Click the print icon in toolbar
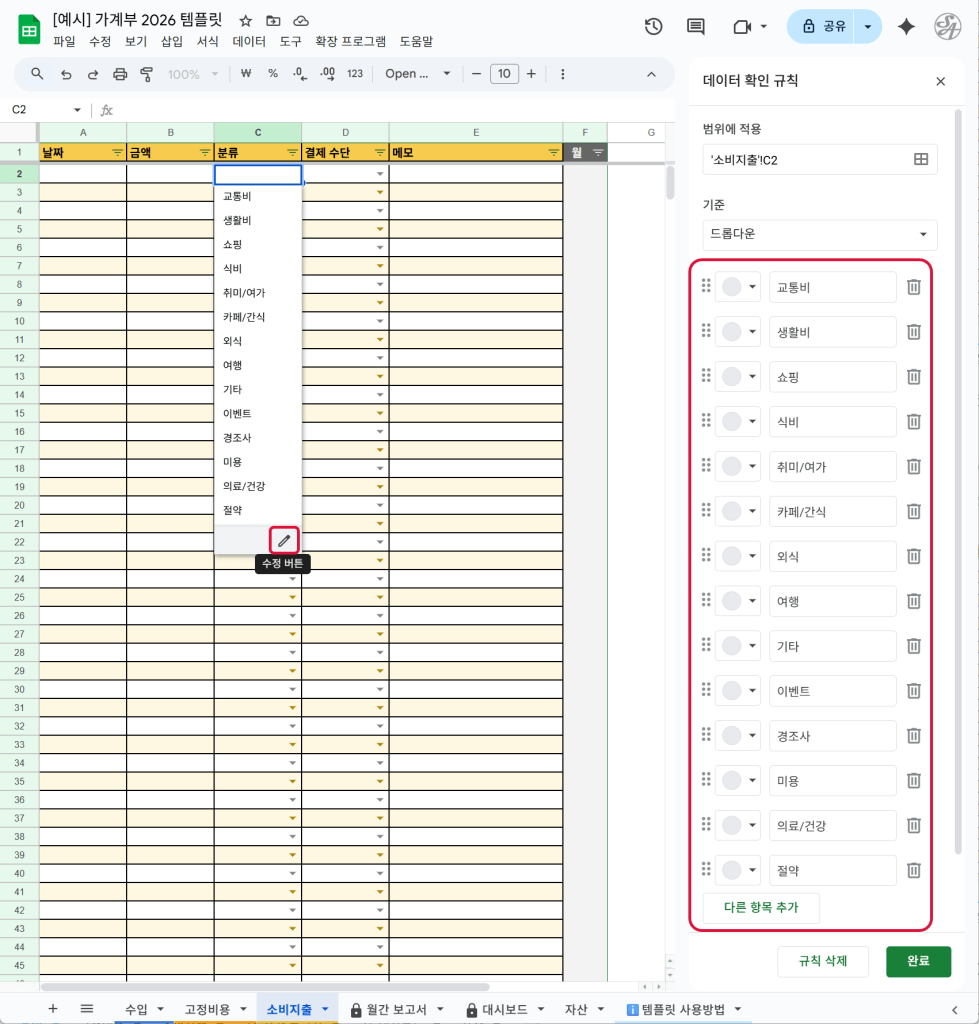The height and width of the screenshot is (1024, 979). pyautogui.click(x=120, y=74)
